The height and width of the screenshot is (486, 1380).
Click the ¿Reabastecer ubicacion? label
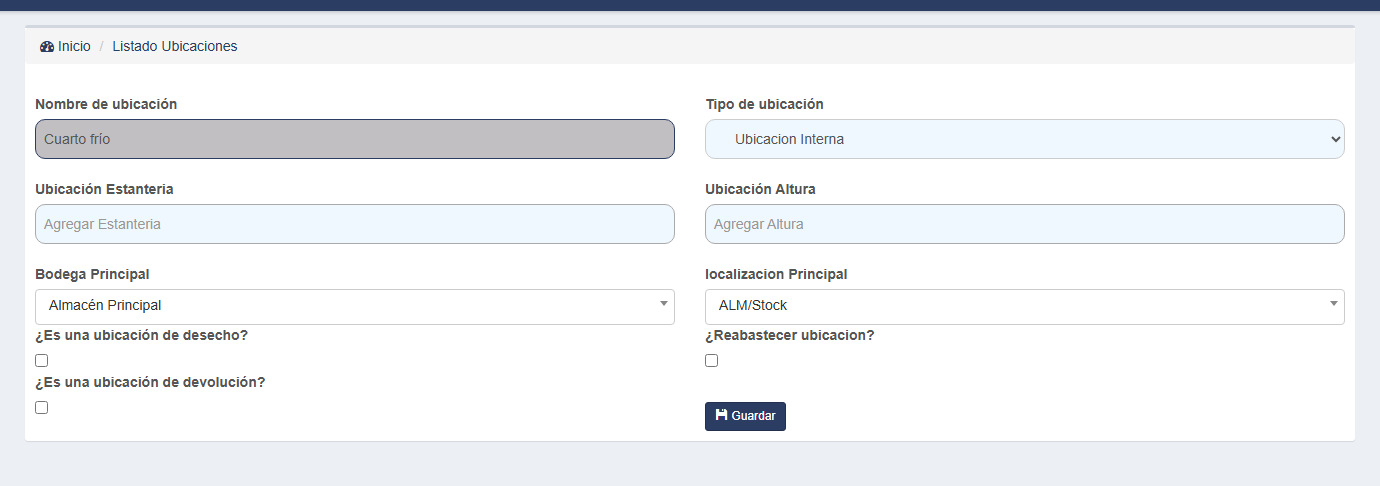tap(790, 335)
